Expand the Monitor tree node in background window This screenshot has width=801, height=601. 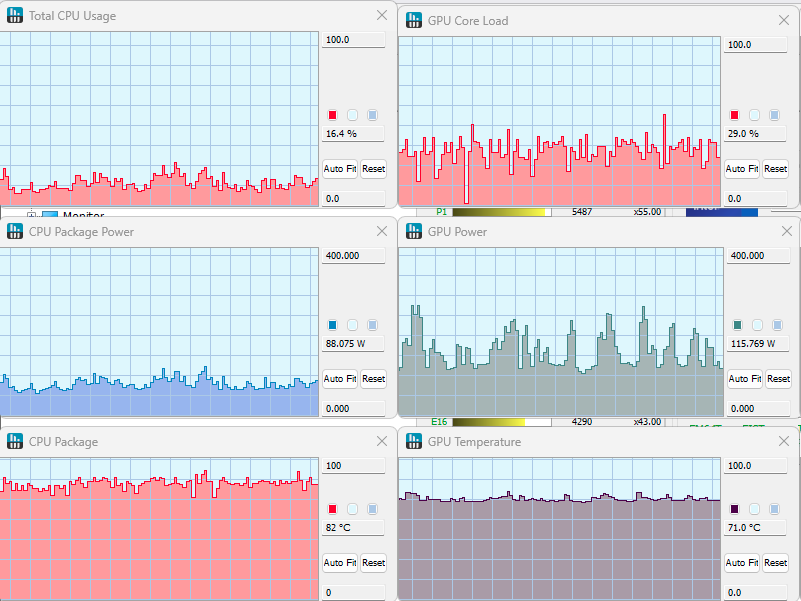click(x=32, y=214)
